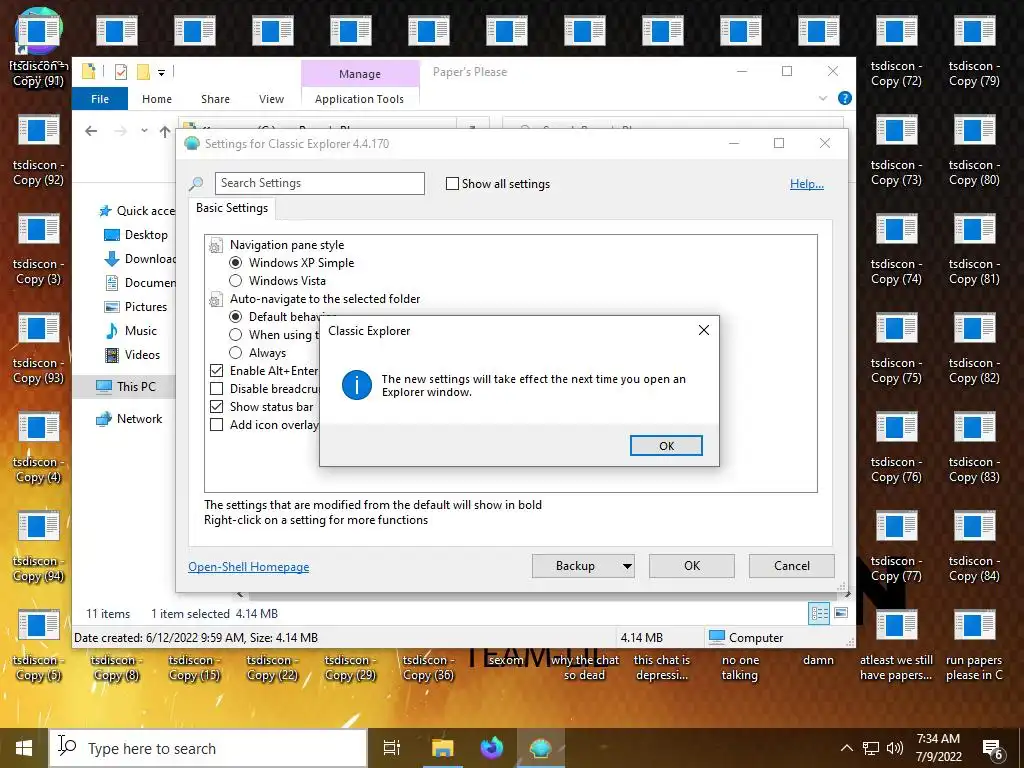Click the Classic Explorer shell icon in the title bar
The image size is (1024, 768).
192,144
